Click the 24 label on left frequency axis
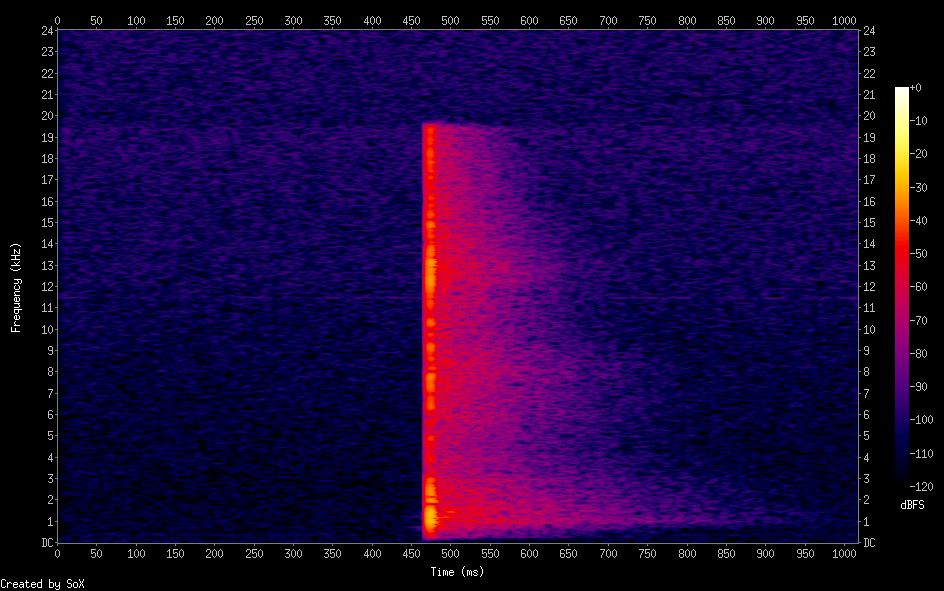This screenshot has width=944, height=591. click(x=46, y=31)
